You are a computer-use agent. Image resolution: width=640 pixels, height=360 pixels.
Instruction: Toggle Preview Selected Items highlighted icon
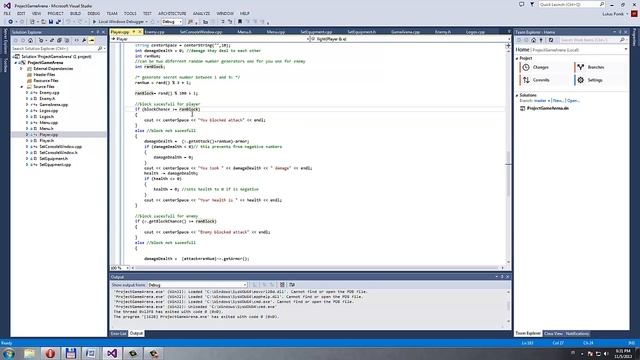pos(92,40)
